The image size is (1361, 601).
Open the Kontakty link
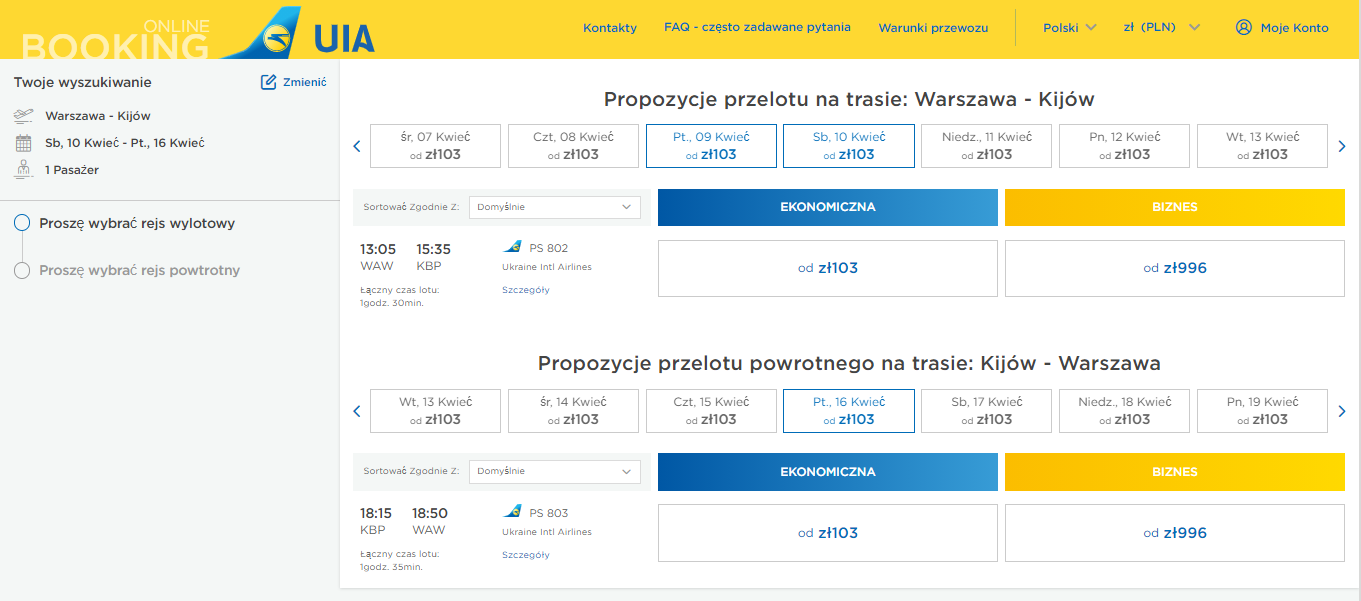[x=610, y=28]
